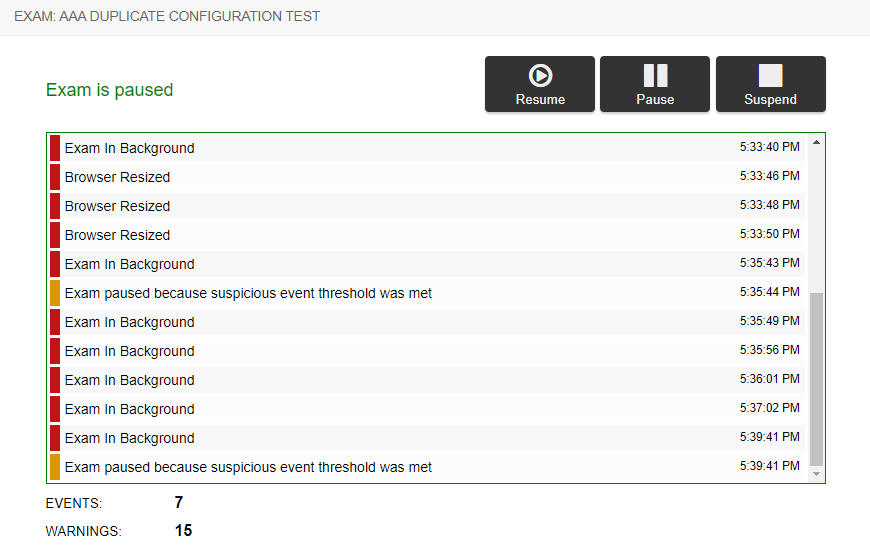The image size is (870, 552).
Task: Click the Resume exam button
Action: click(539, 84)
